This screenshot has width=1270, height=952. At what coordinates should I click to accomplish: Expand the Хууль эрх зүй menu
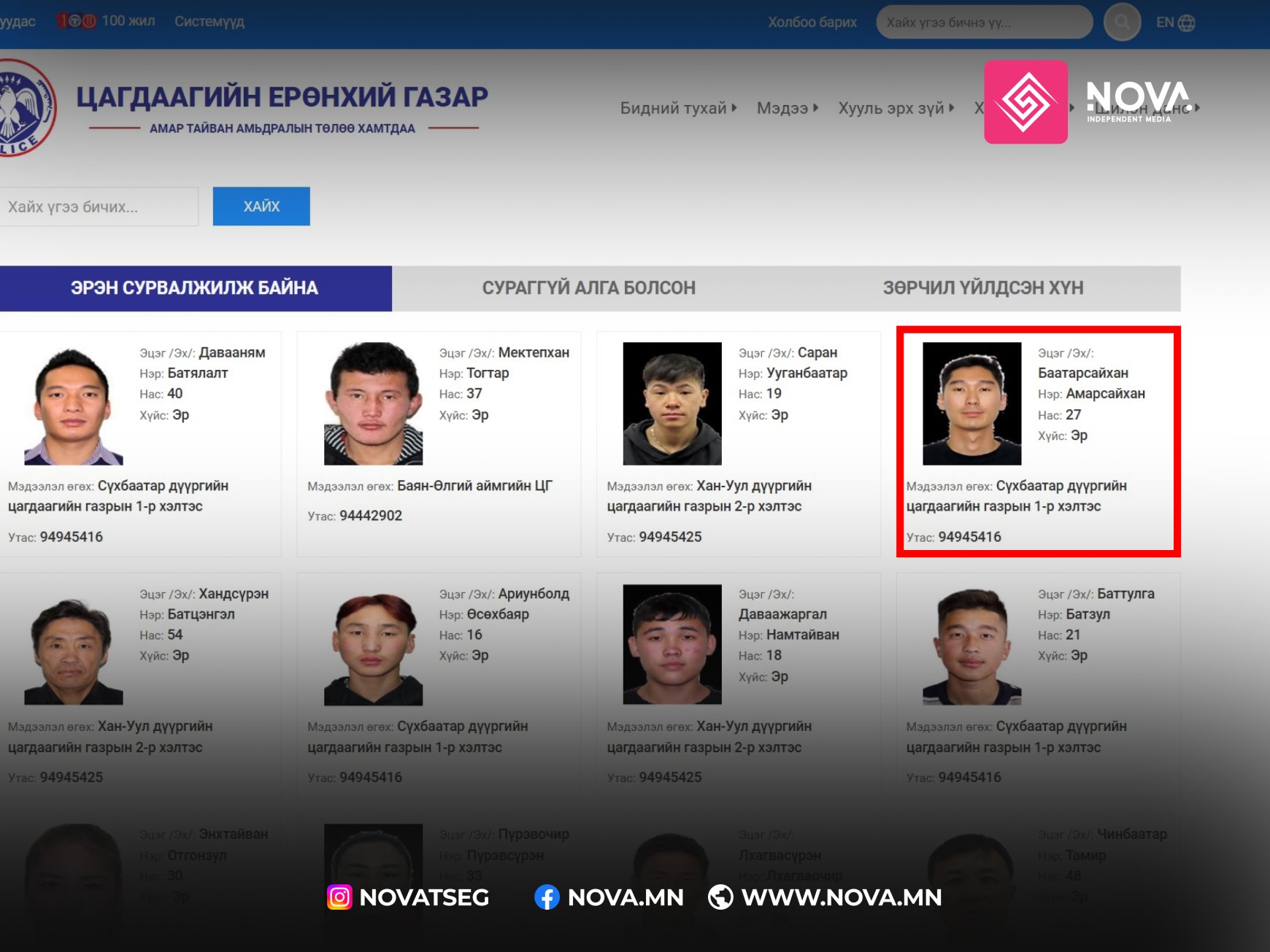tap(896, 108)
